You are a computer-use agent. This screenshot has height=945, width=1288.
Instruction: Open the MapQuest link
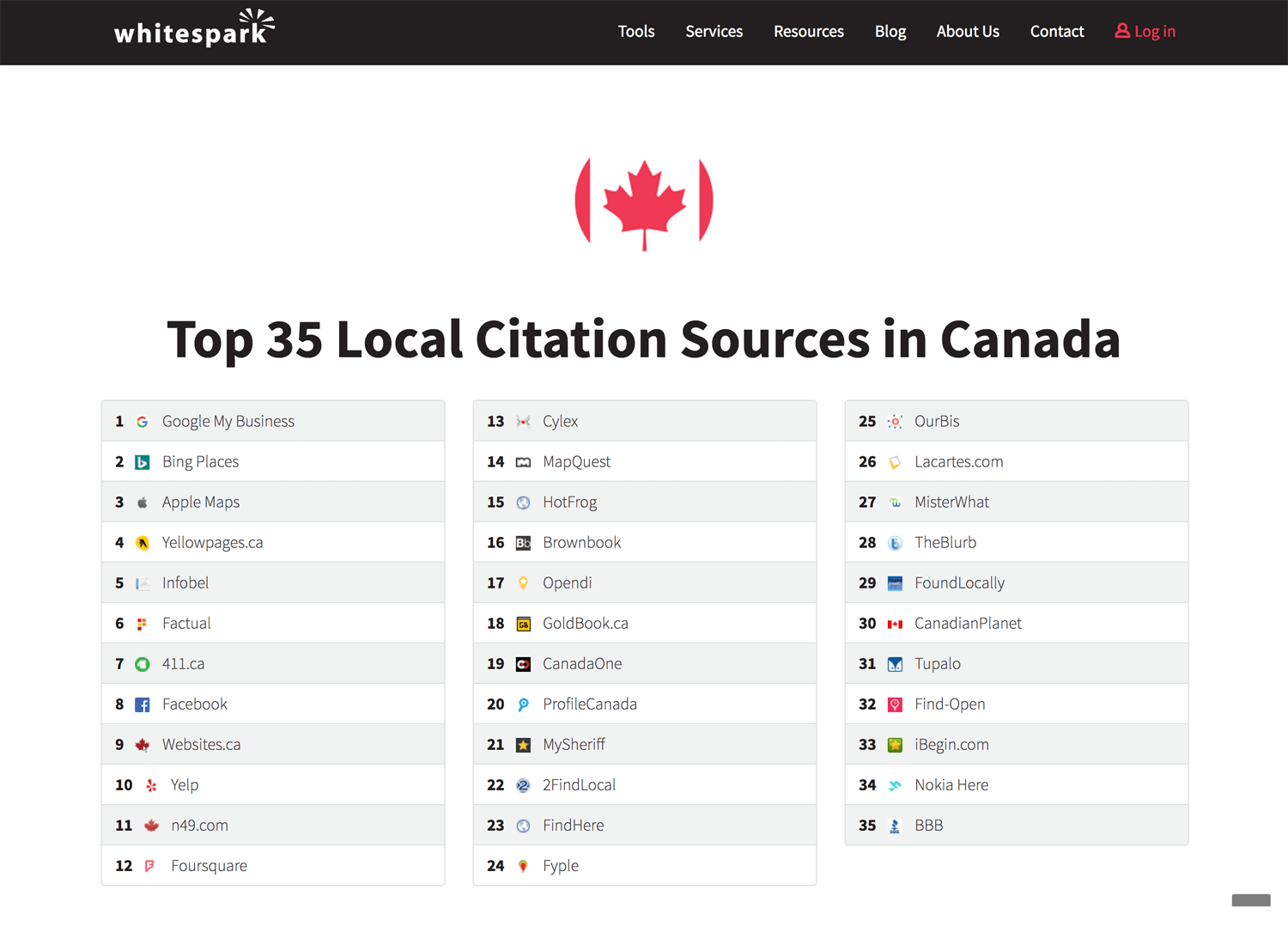(x=577, y=462)
